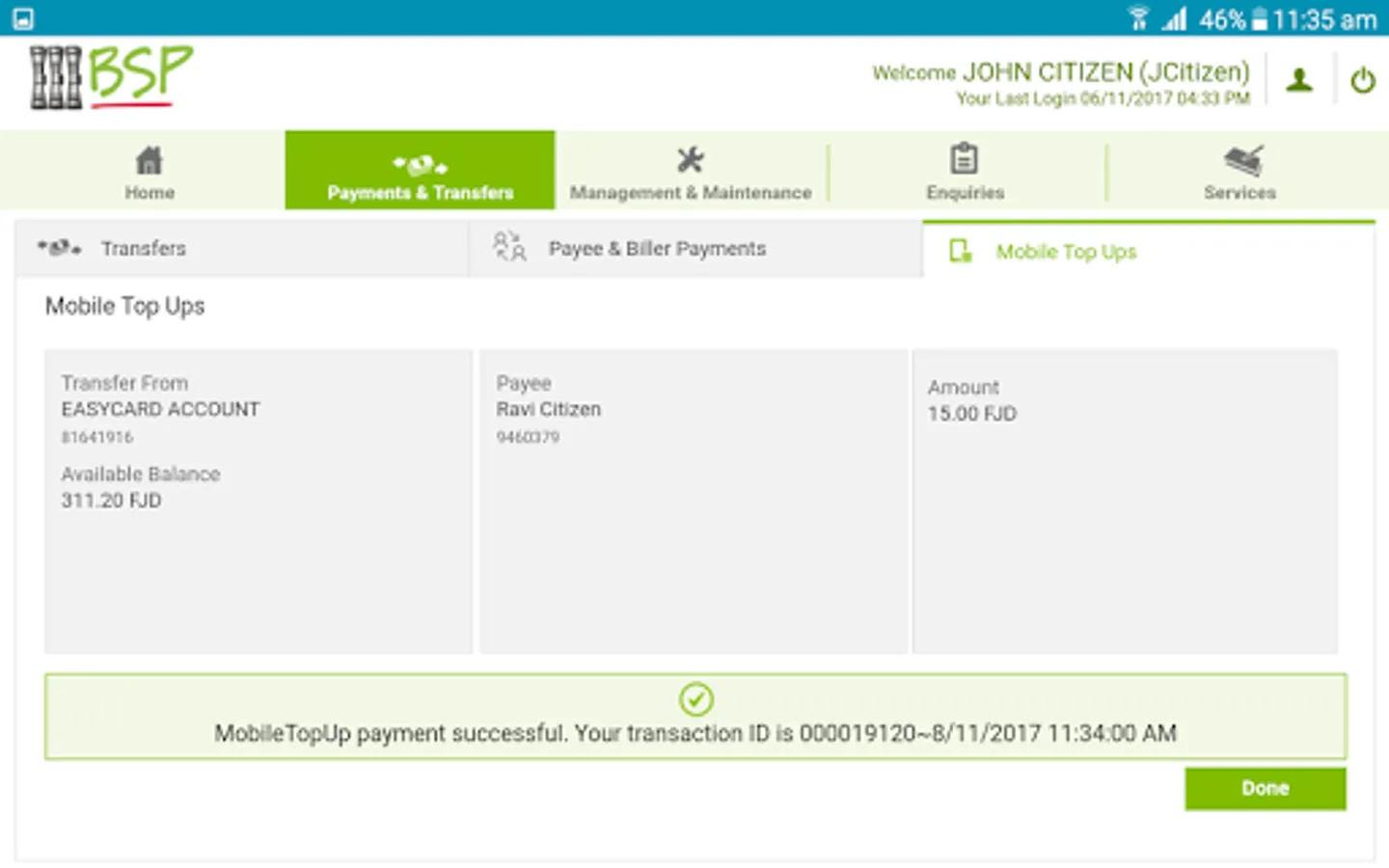Open Payments & Transfers menu label
This screenshot has height=868, width=1389.
tap(421, 193)
